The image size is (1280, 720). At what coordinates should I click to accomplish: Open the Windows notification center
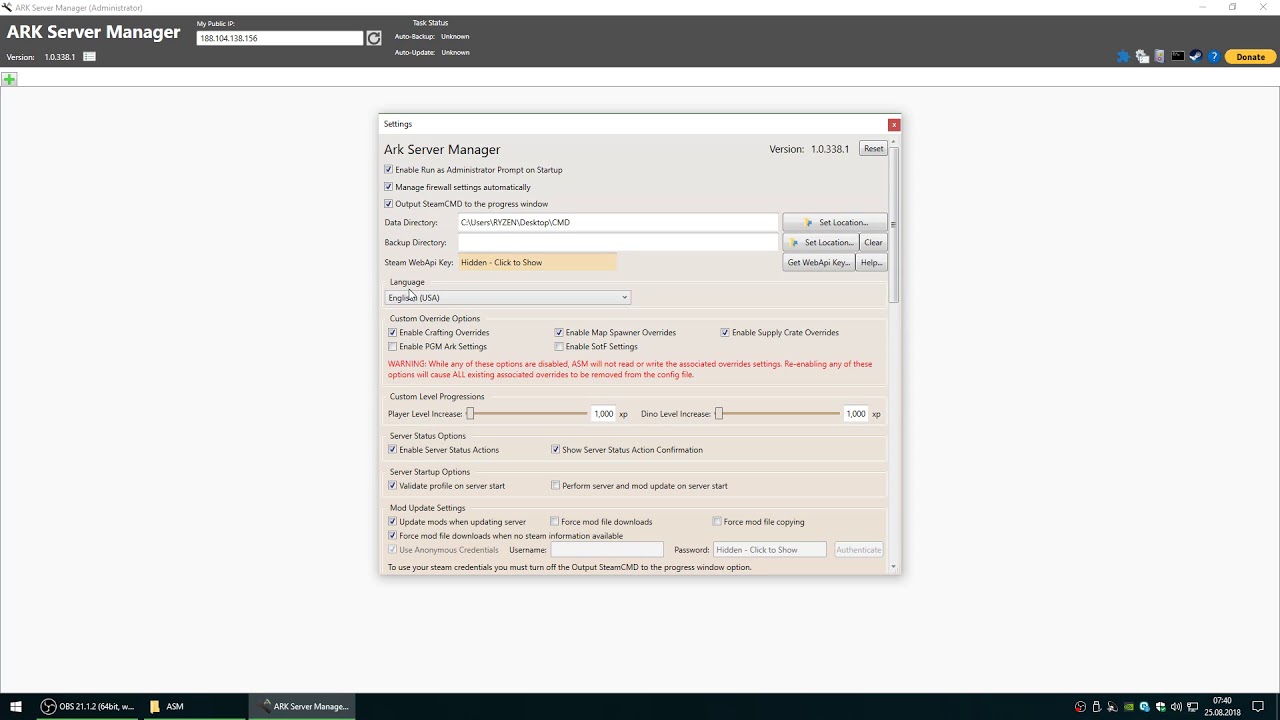pos(1258,707)
